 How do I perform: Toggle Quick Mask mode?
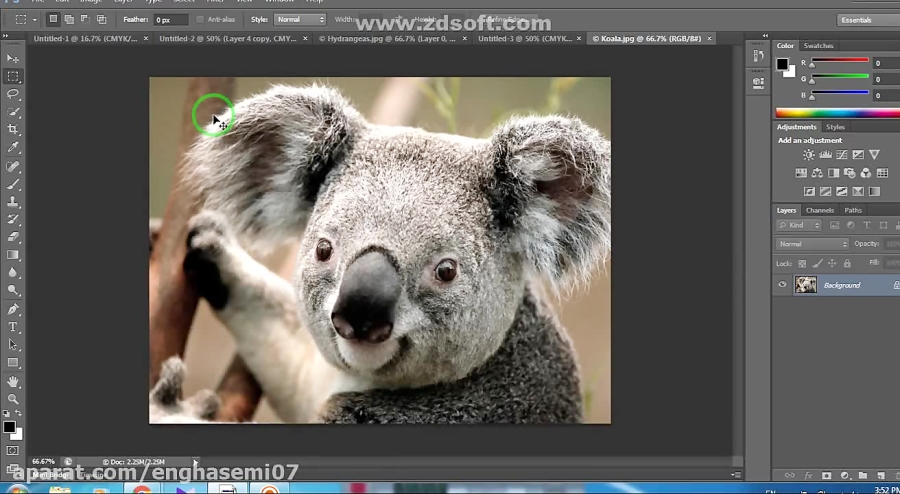tap(13, 451)
